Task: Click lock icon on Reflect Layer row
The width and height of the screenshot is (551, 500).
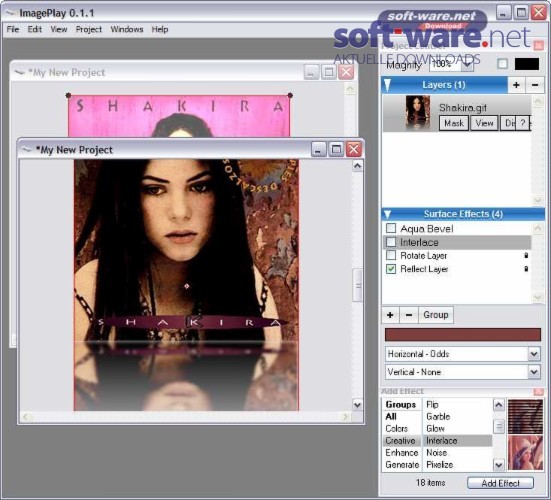Action: point(526,269)
